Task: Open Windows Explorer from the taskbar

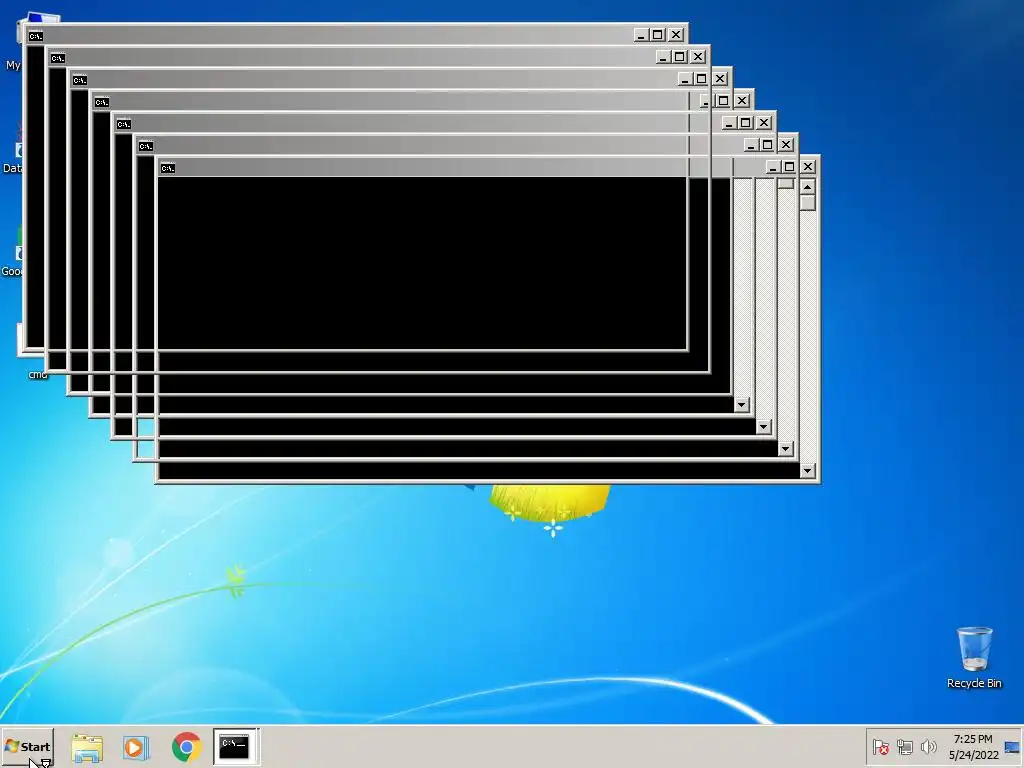Action: (87, 747)
